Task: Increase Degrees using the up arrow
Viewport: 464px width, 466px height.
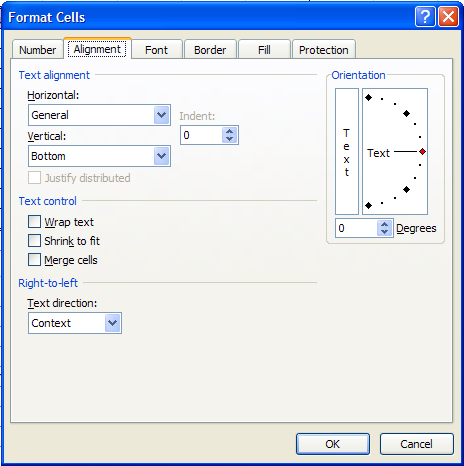Action: 385,224
